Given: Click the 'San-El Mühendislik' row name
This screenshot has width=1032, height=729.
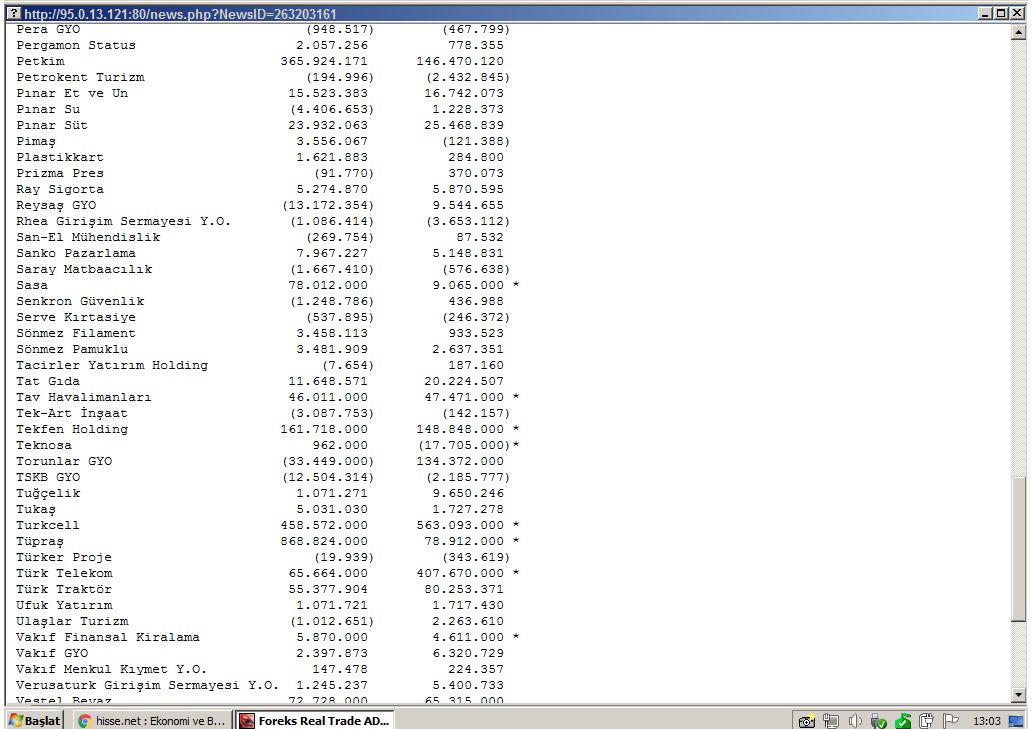Looking at the screenshot, I should pyautogui.click(x=88, y=238).
